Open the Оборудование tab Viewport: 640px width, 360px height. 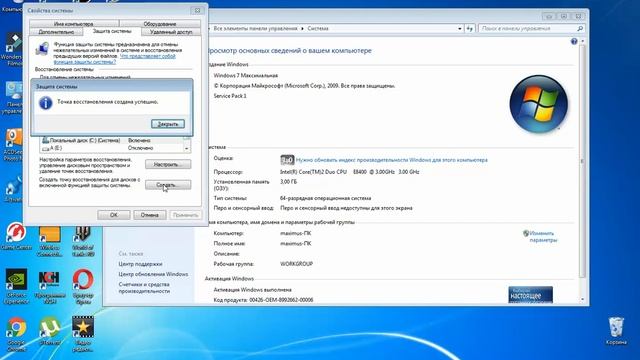click(x=160, y=24)
